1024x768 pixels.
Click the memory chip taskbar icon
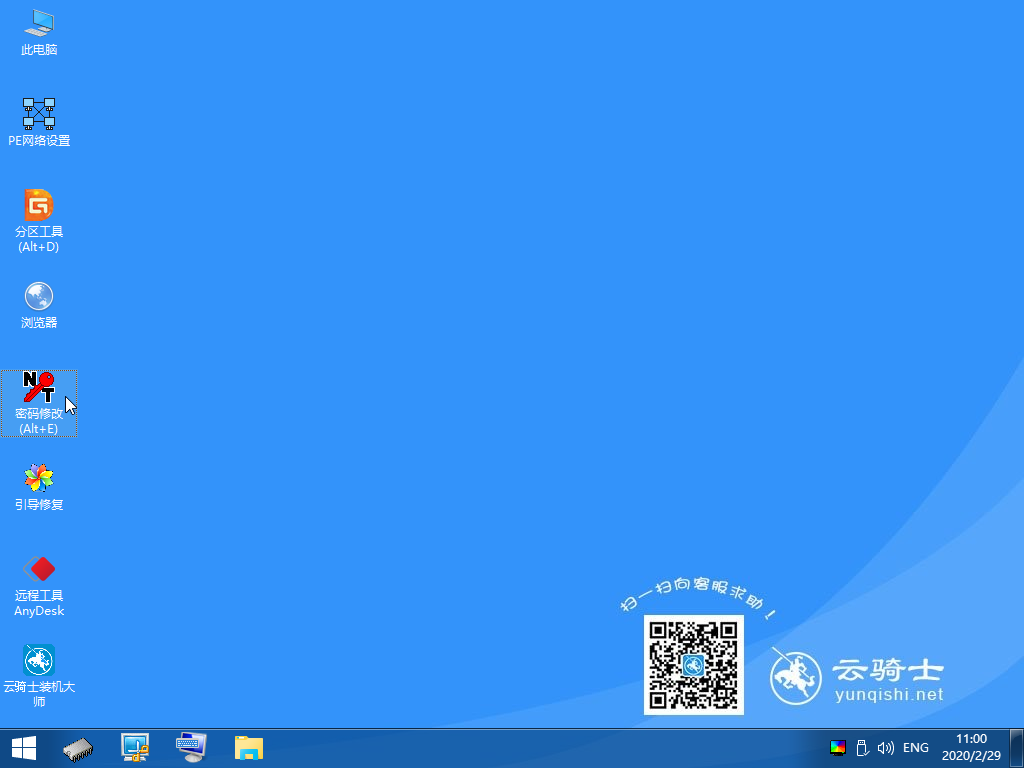click(78, 749)
